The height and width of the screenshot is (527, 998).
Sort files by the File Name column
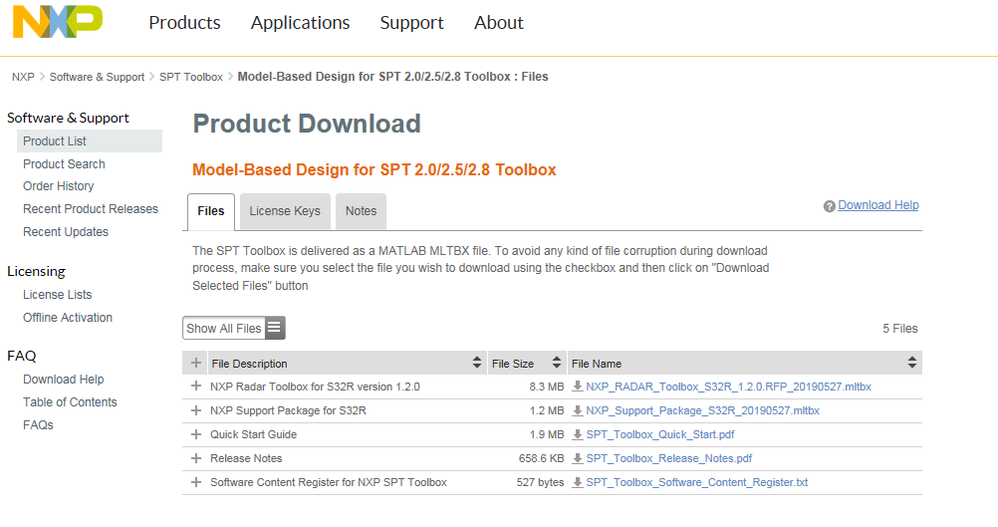pyautogui.click(x=912, y=363)
